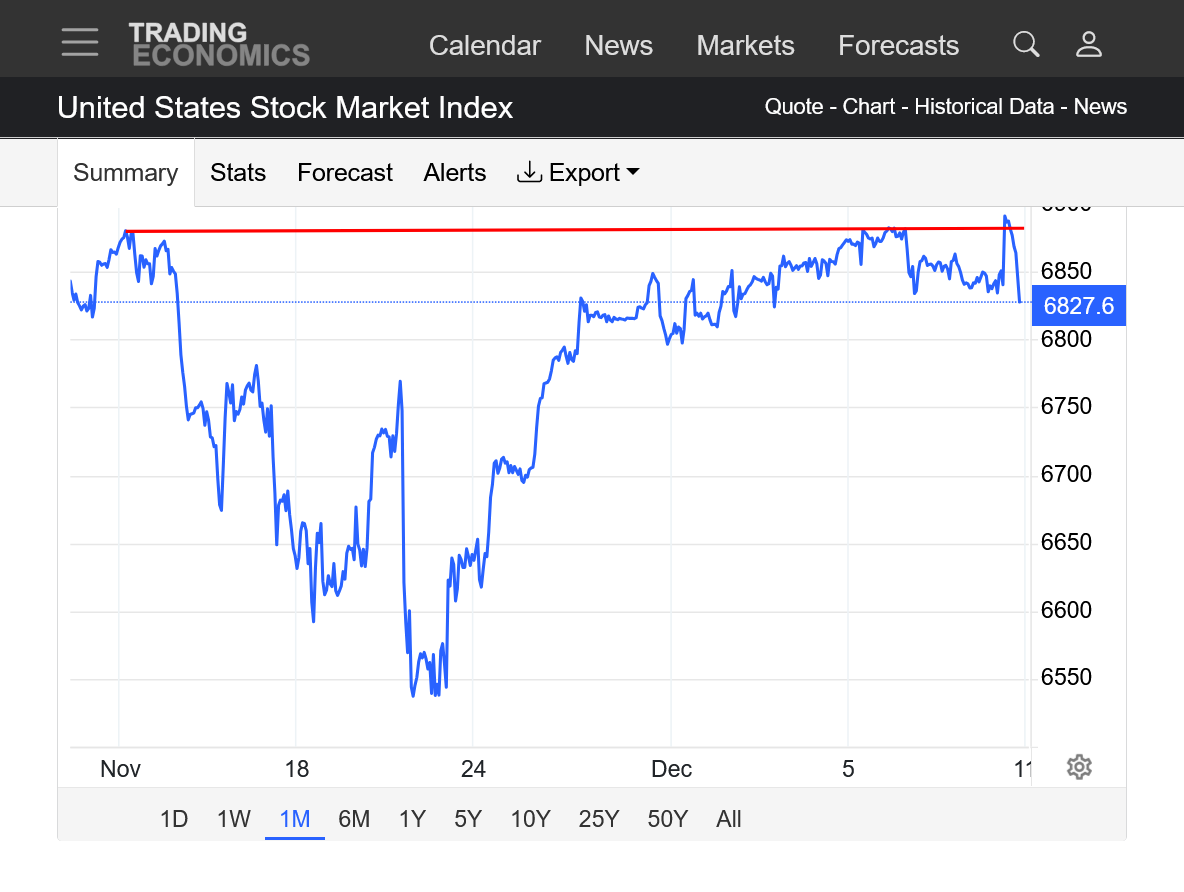This screenshot has width=1184, height=892.
Task: Open the News navigation item
Action: (618, 46)
